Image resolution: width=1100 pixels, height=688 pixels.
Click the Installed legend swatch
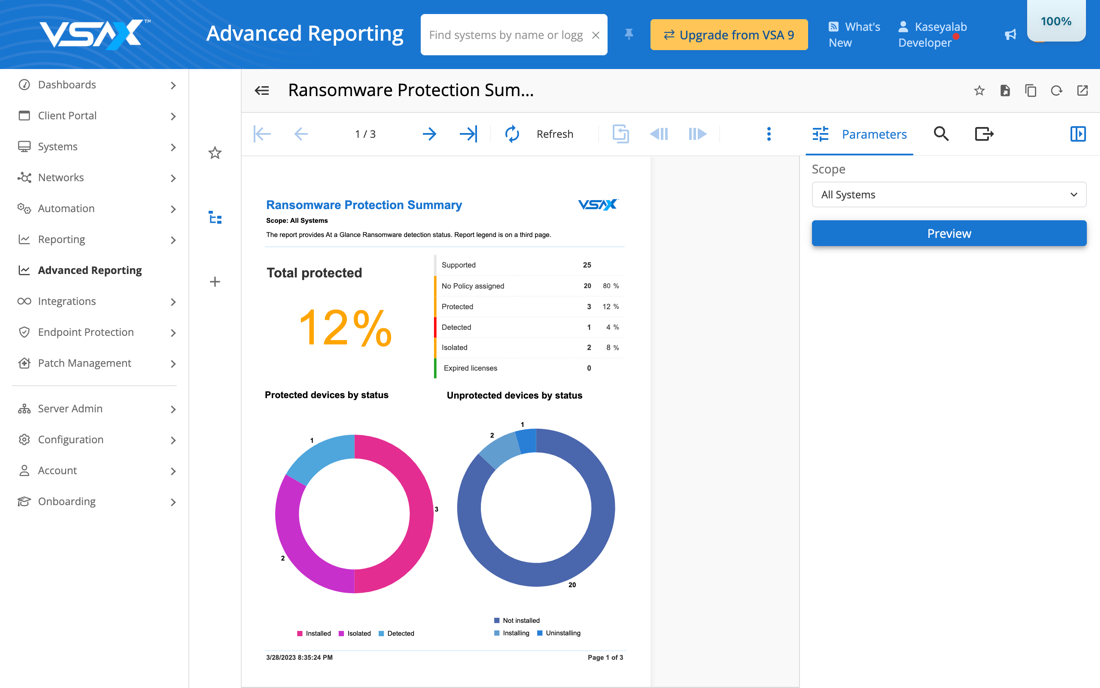[x=300, y=633]
